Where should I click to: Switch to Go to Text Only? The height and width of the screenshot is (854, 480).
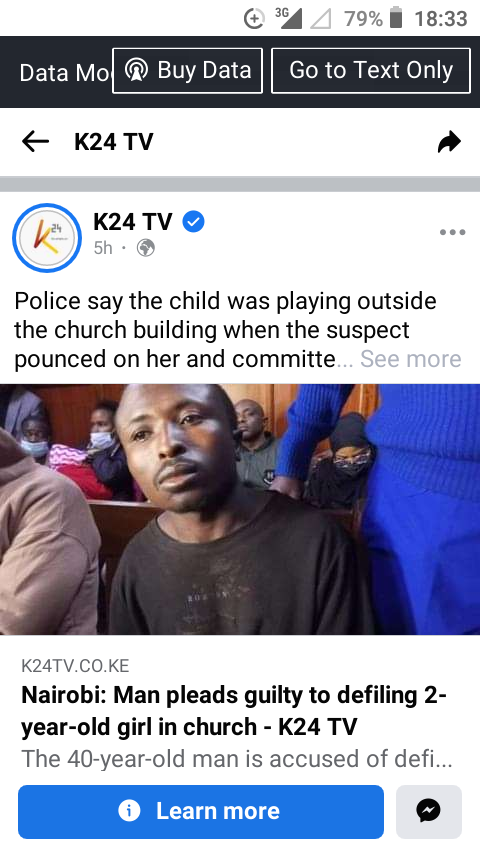(371, 71)
